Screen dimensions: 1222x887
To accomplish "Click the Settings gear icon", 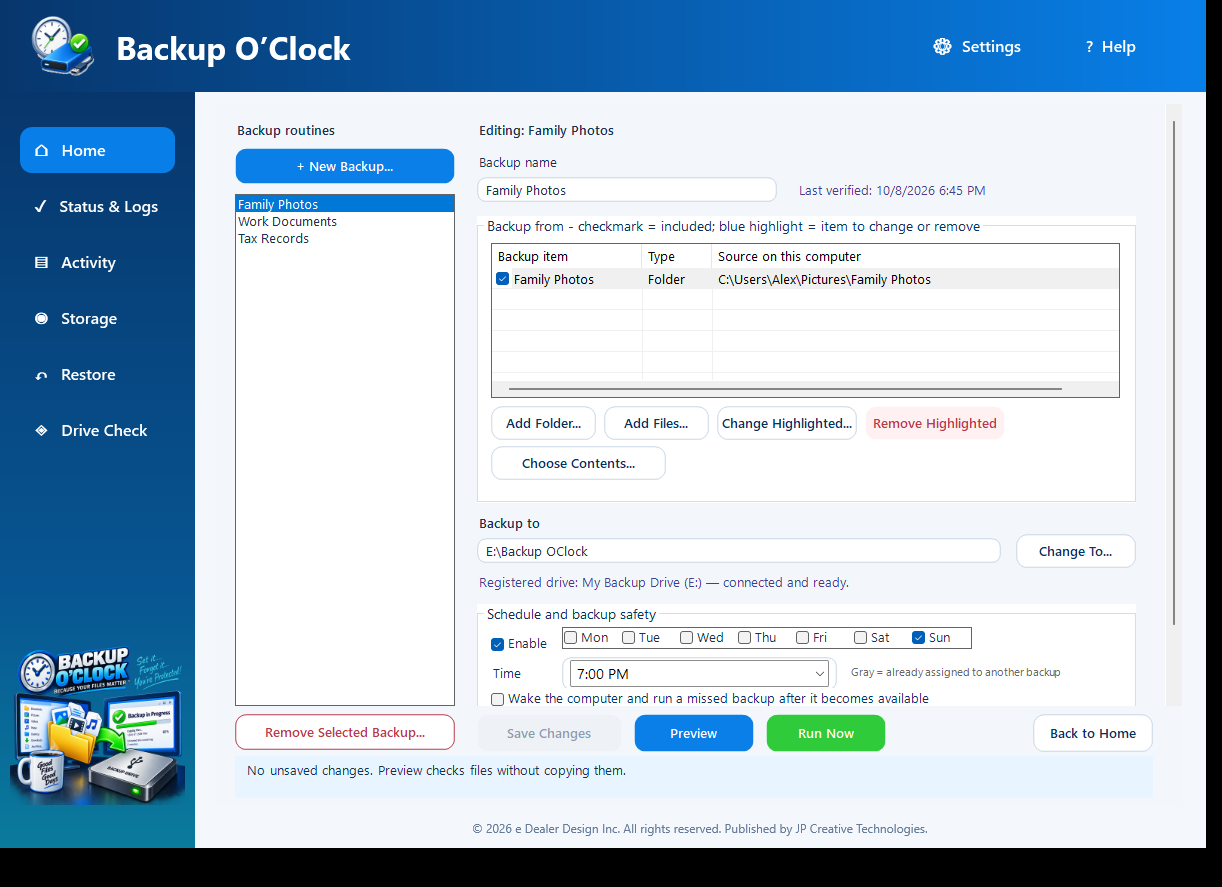I will pos(942,47).
